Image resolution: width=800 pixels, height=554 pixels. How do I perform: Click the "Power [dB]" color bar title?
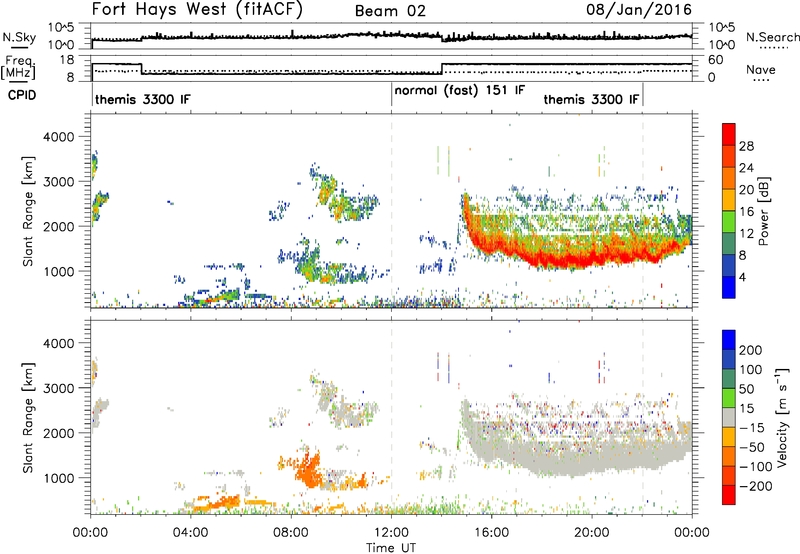click(x=764, y=211)
